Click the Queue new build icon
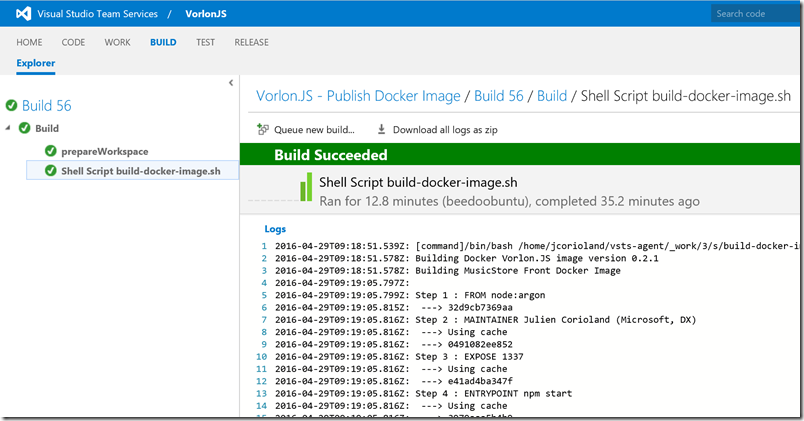Screen dimensions: 804x421 263,129
